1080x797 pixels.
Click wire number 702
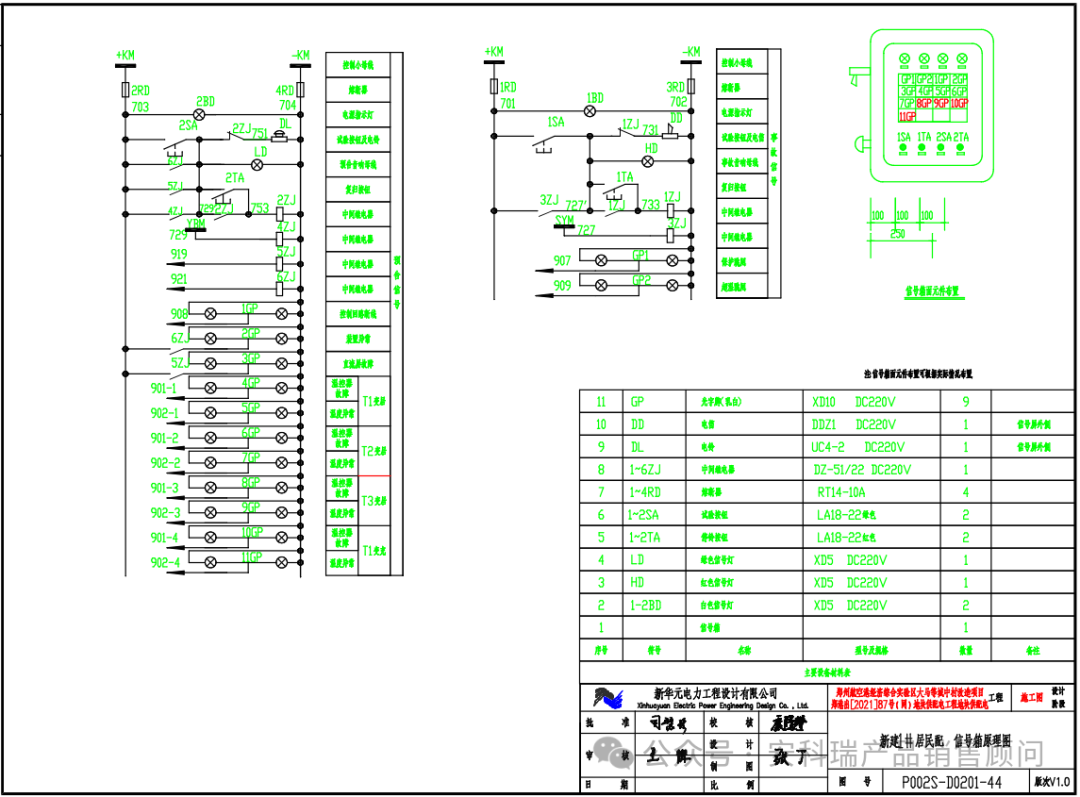(x=678, y=102)
